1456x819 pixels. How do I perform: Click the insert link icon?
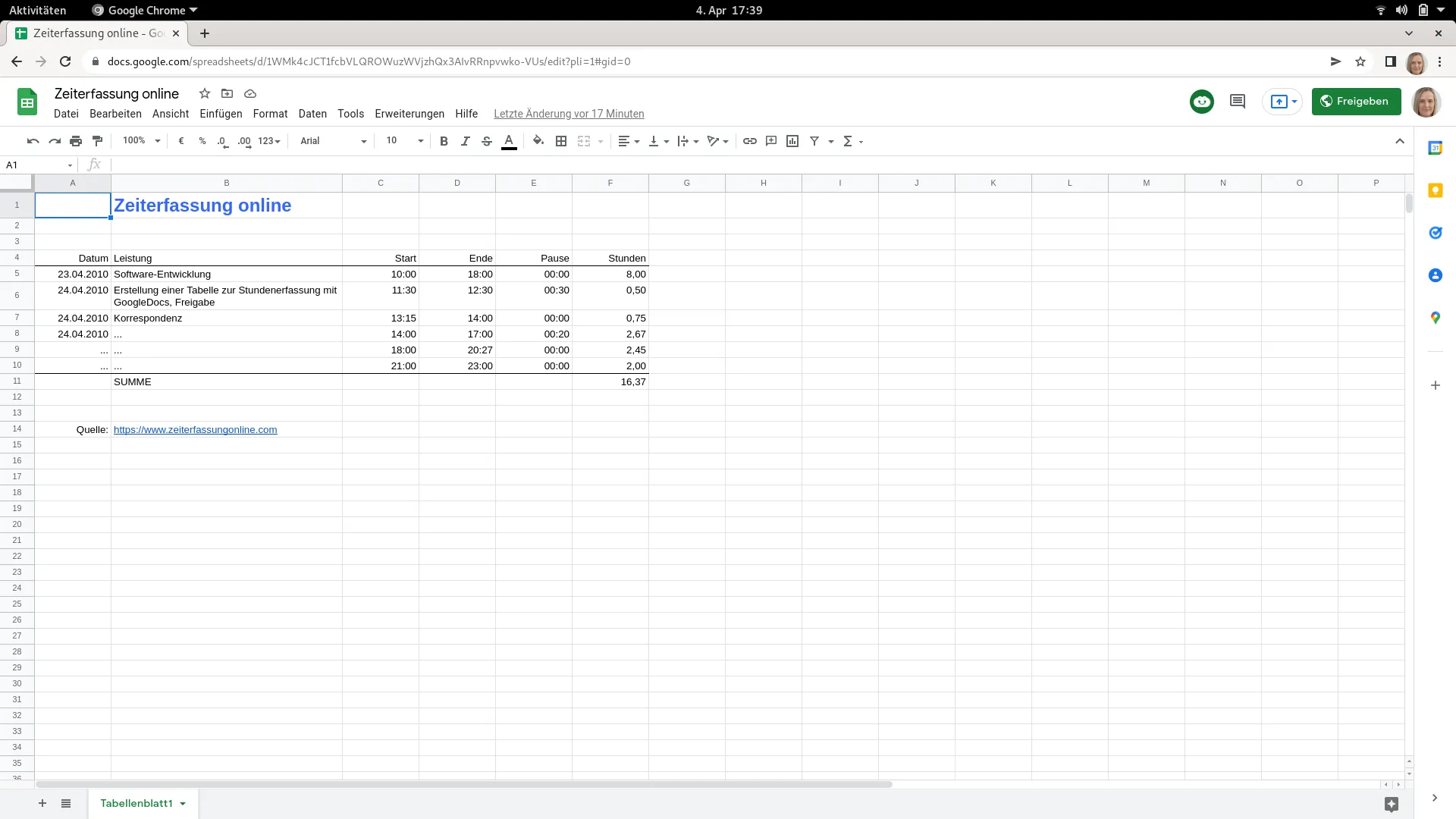(x=749, y=141)
